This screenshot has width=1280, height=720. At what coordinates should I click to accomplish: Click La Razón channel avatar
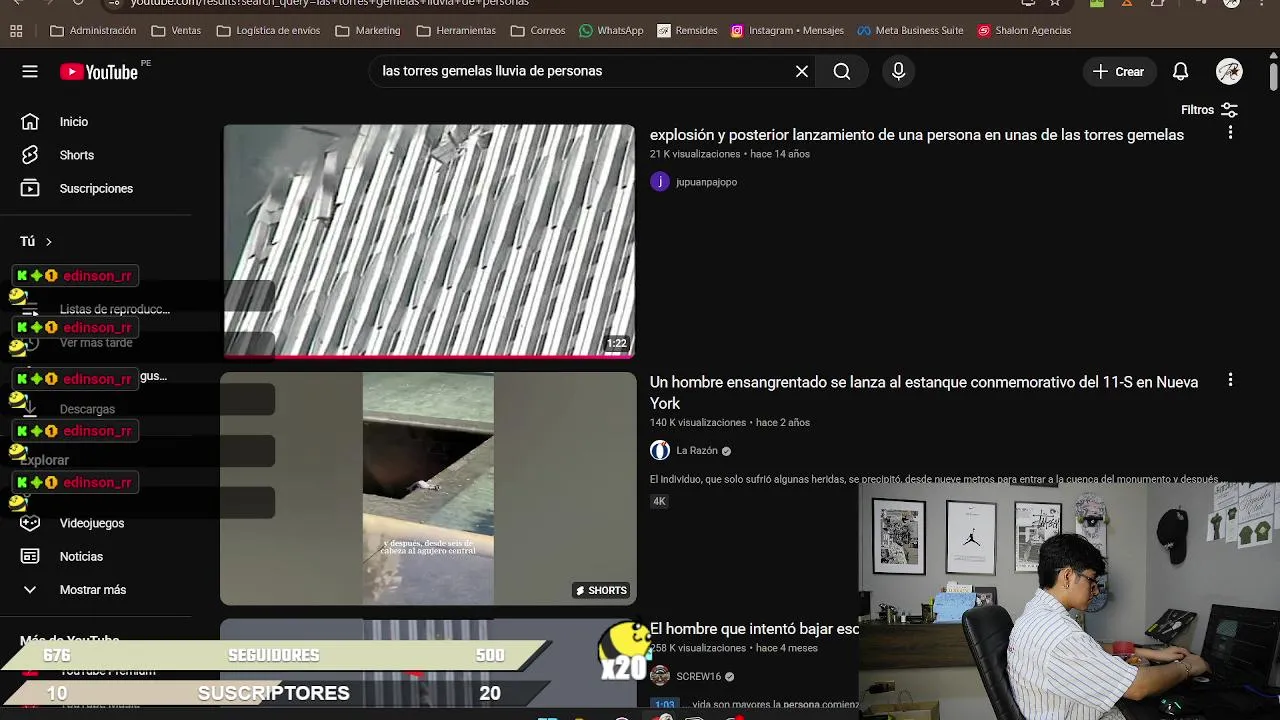660,450
